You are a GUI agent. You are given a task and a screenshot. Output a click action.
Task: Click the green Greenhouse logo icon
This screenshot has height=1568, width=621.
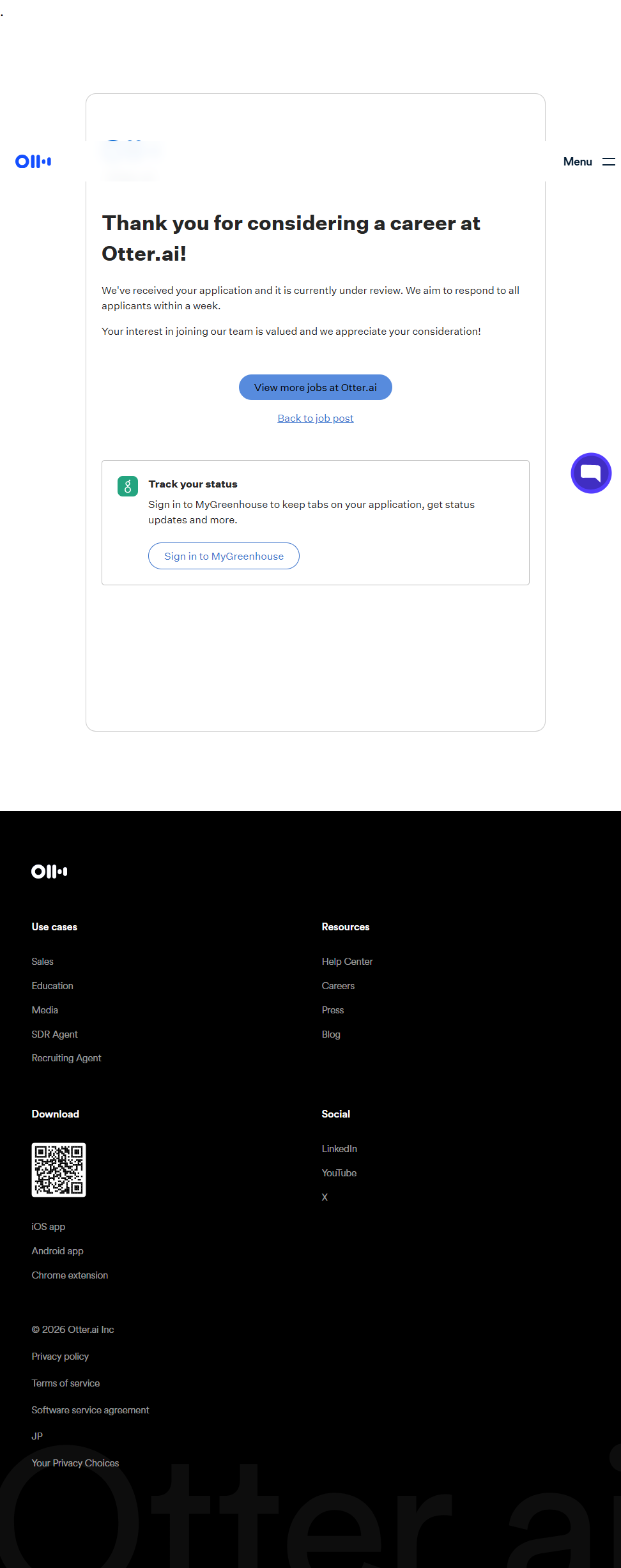click(x=128, y=486)
